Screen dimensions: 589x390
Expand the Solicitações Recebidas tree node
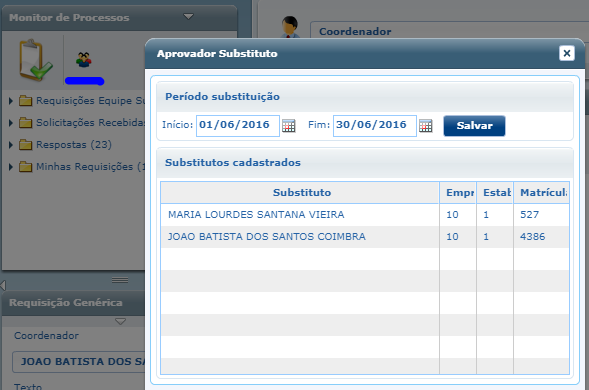pos(11,122)
